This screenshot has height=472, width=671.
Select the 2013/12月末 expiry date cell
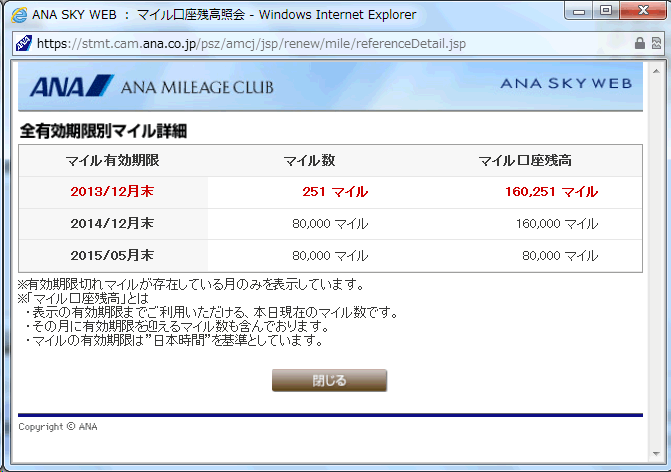112,191
